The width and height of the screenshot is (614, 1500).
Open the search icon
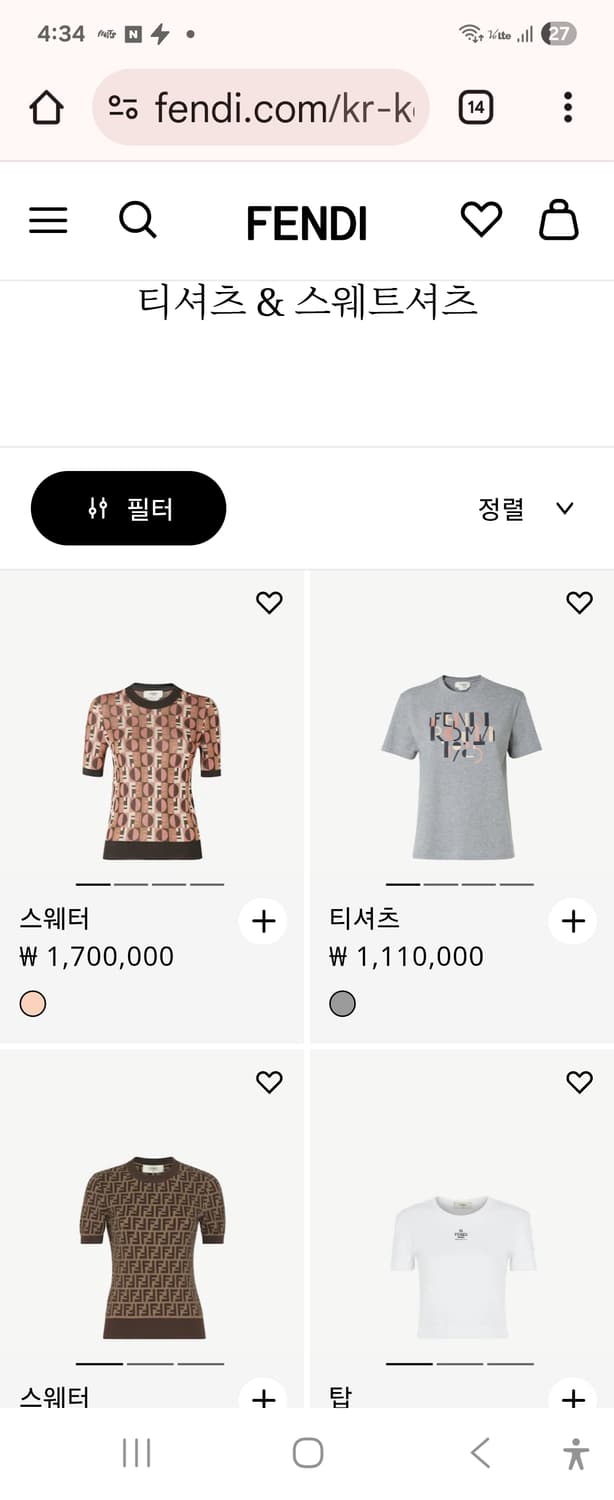pyautogui.click(x=138, y=221)
